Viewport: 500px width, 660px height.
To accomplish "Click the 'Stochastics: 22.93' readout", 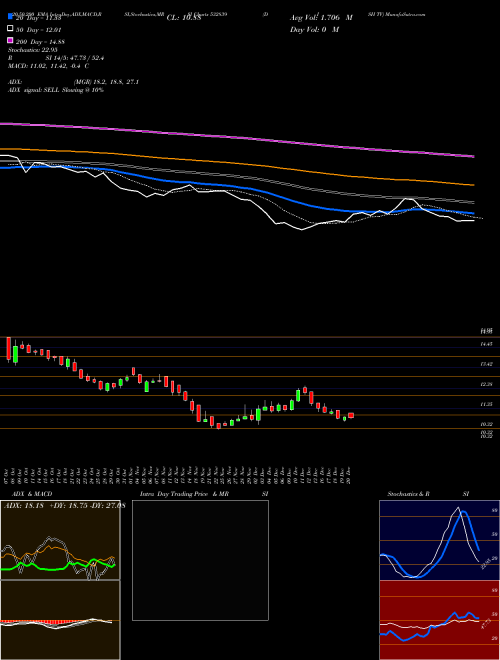I will (33, 50).
